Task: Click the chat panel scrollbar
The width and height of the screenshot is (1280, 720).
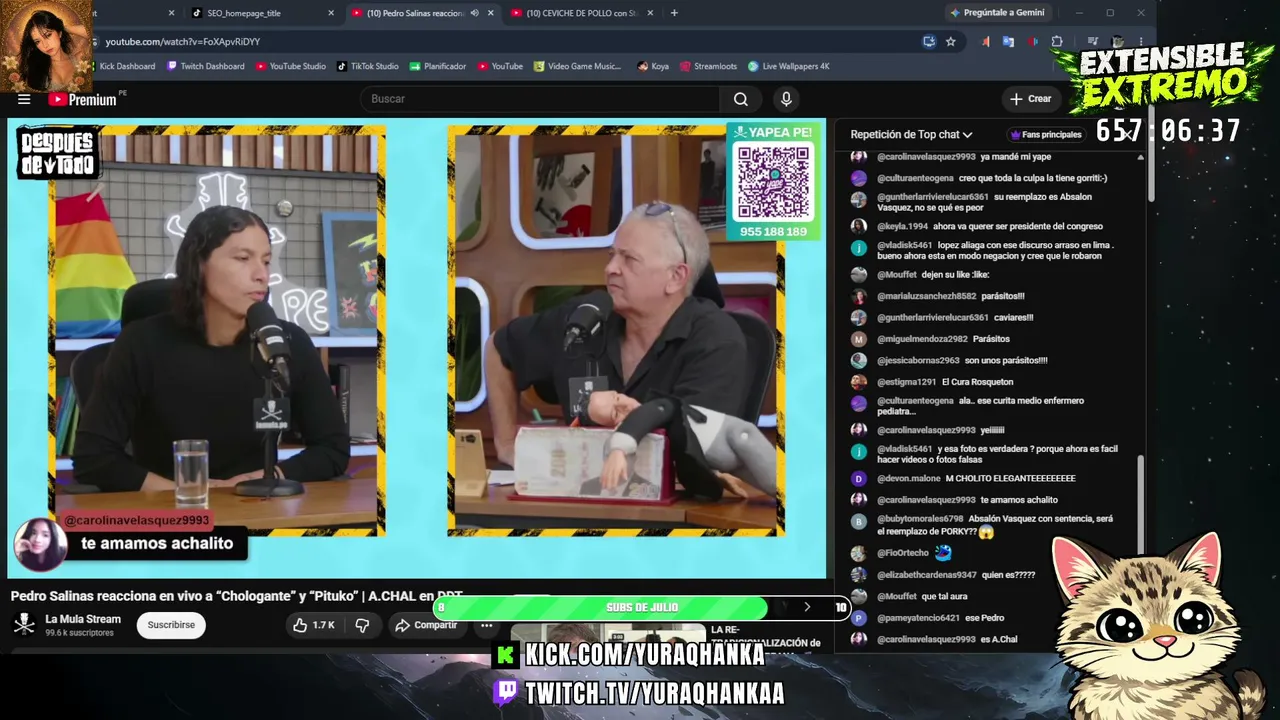Action: (x=1141, y=505)
